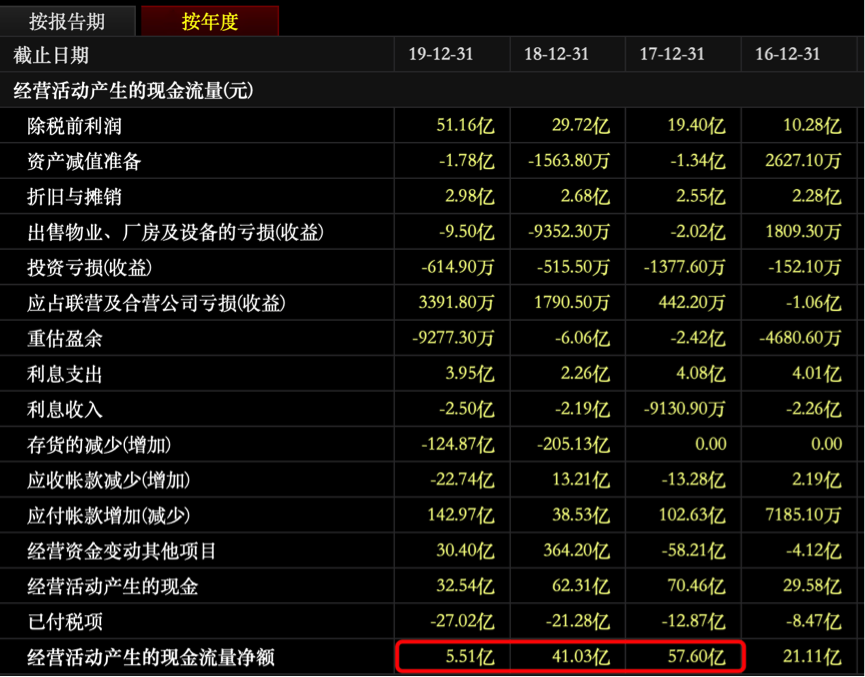Select the 2627.10万 impairment value

point(803,161)
